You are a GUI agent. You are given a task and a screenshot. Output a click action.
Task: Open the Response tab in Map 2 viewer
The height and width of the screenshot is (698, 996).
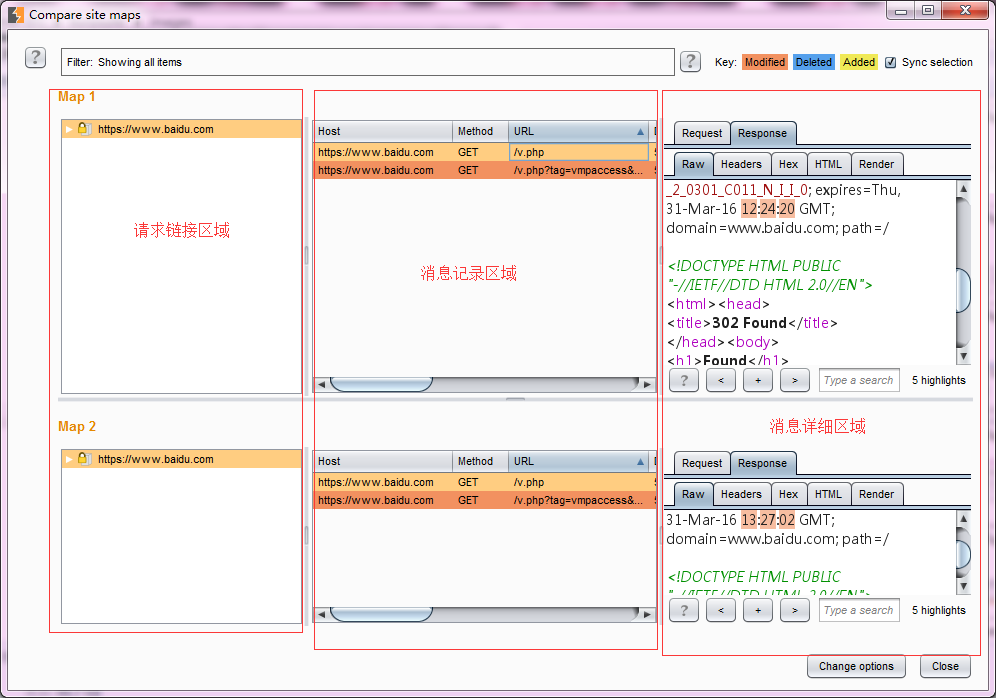point(763,464)
